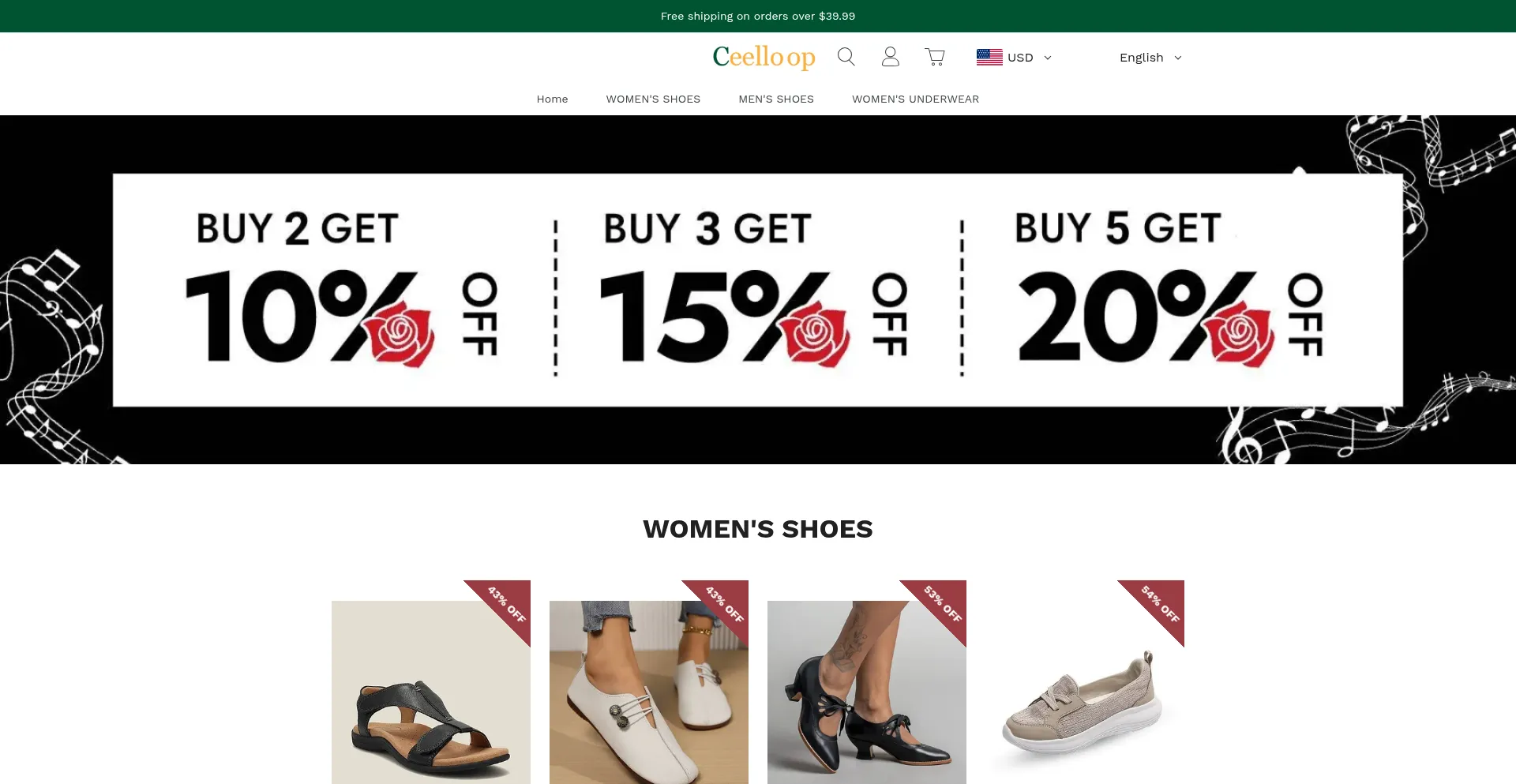Click the Ceelloop store logo
The image size is (1516, 784).
(x=764, y=57)
